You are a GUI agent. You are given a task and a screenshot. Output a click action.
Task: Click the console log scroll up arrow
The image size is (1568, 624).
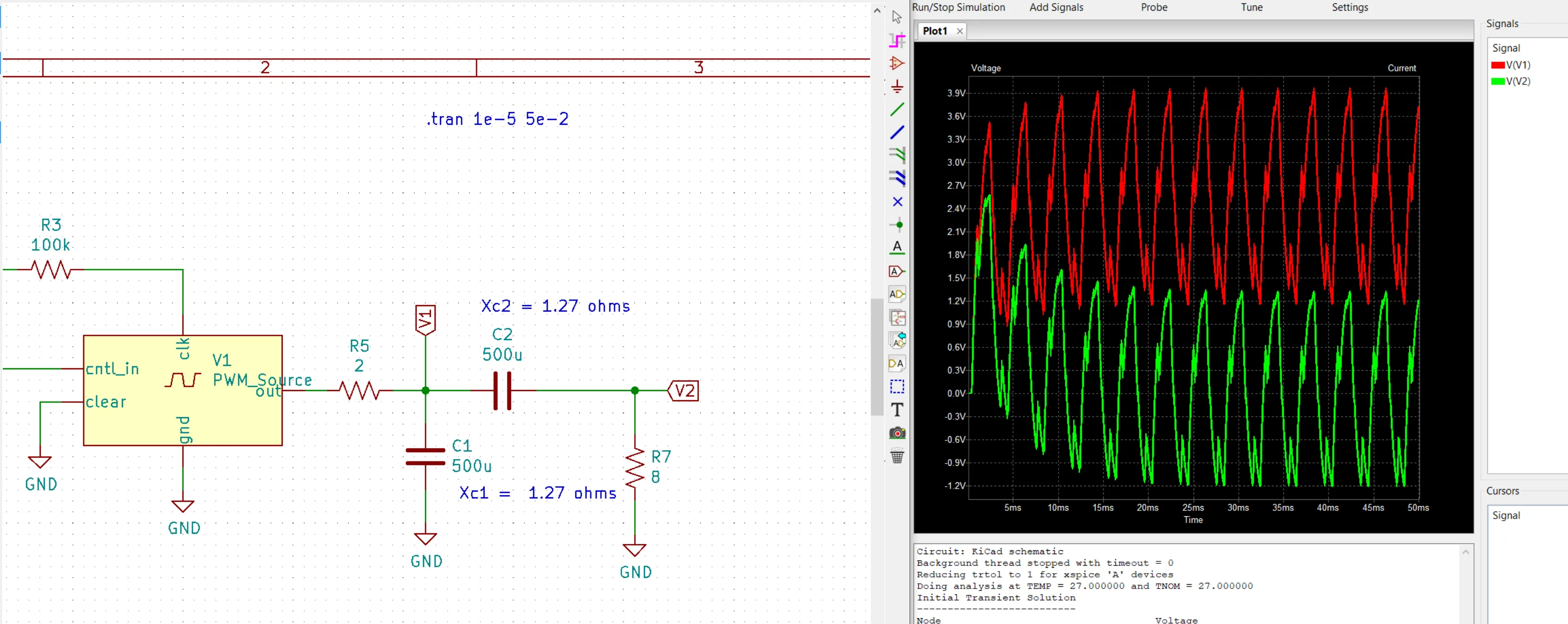pyautogui.click(x=1466, y=552)
